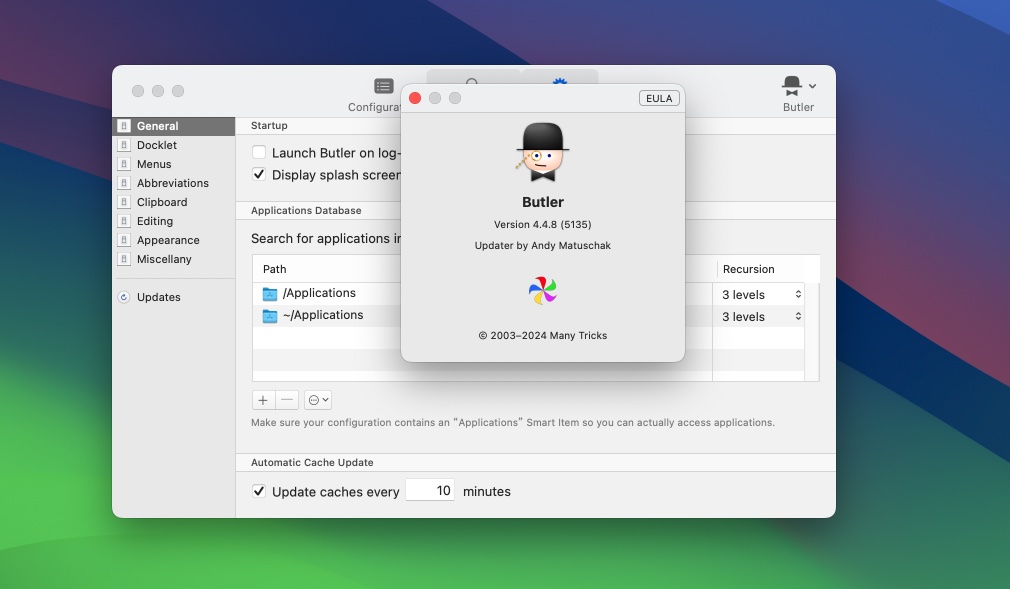Click the Configuration toolbar icon

point(383,86)
